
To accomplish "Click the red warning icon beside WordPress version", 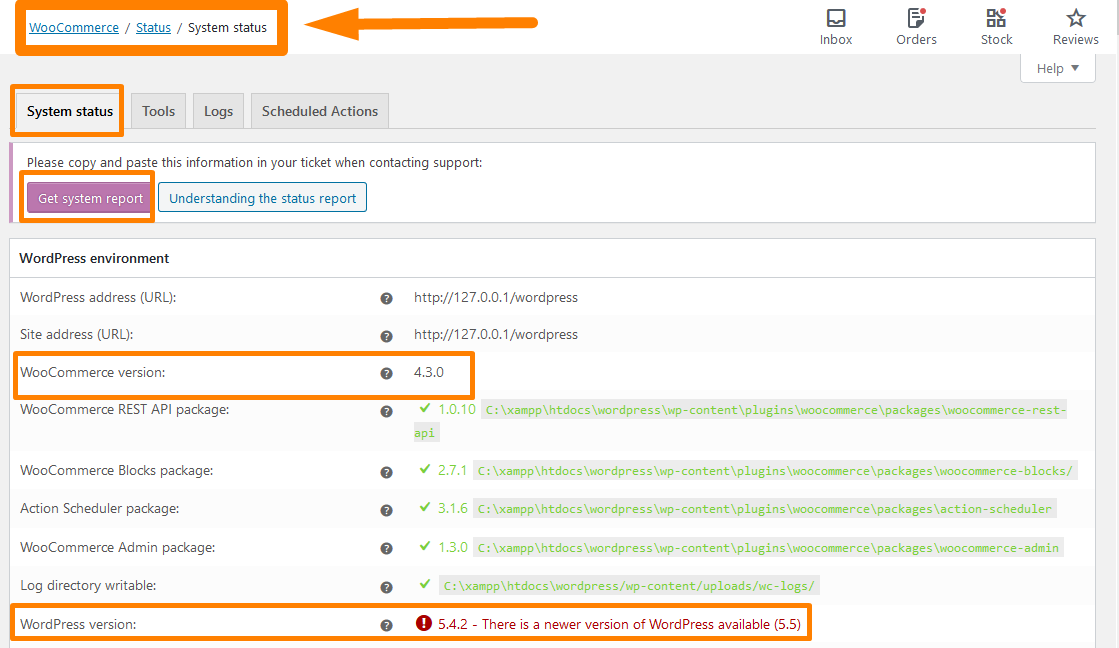I will (x=423, y=623).
